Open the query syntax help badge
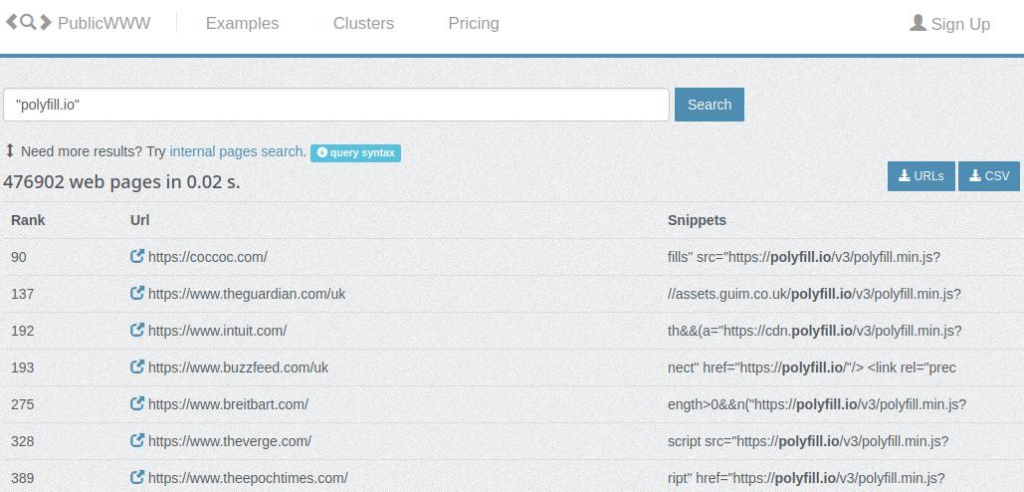The image size is (1024, 492). (356, 153)
